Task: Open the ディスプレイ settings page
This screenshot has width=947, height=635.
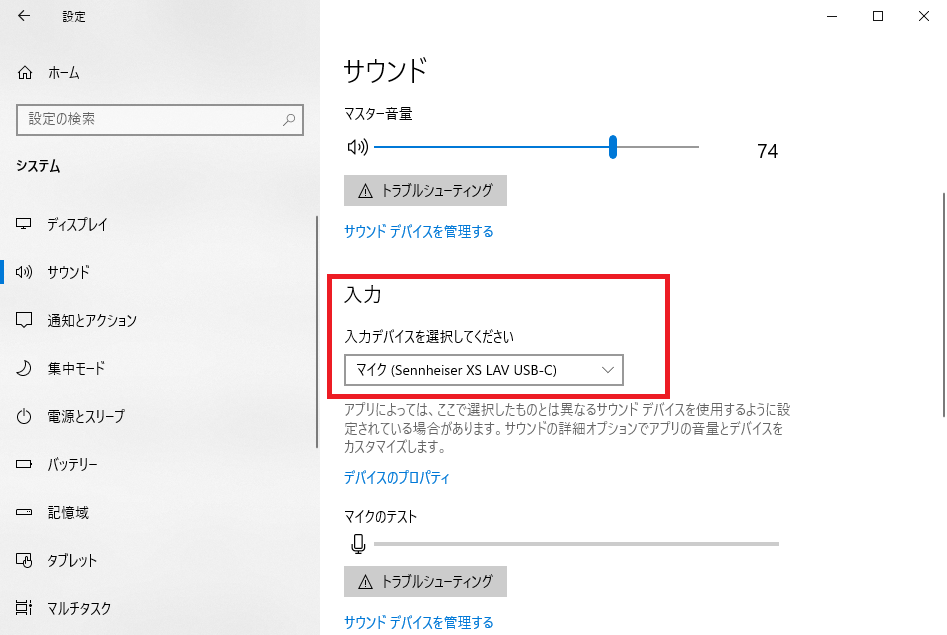Action: (77, 225)
